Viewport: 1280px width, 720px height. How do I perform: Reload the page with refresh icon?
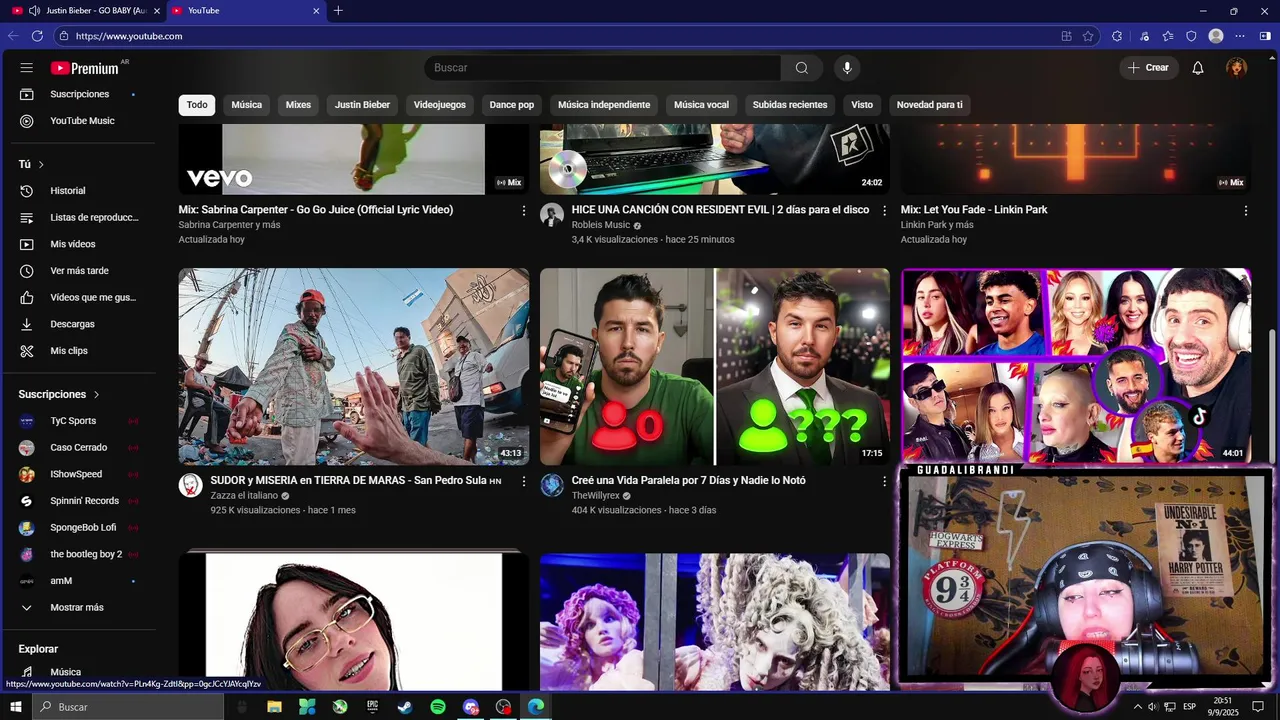[x=37, y=36]
